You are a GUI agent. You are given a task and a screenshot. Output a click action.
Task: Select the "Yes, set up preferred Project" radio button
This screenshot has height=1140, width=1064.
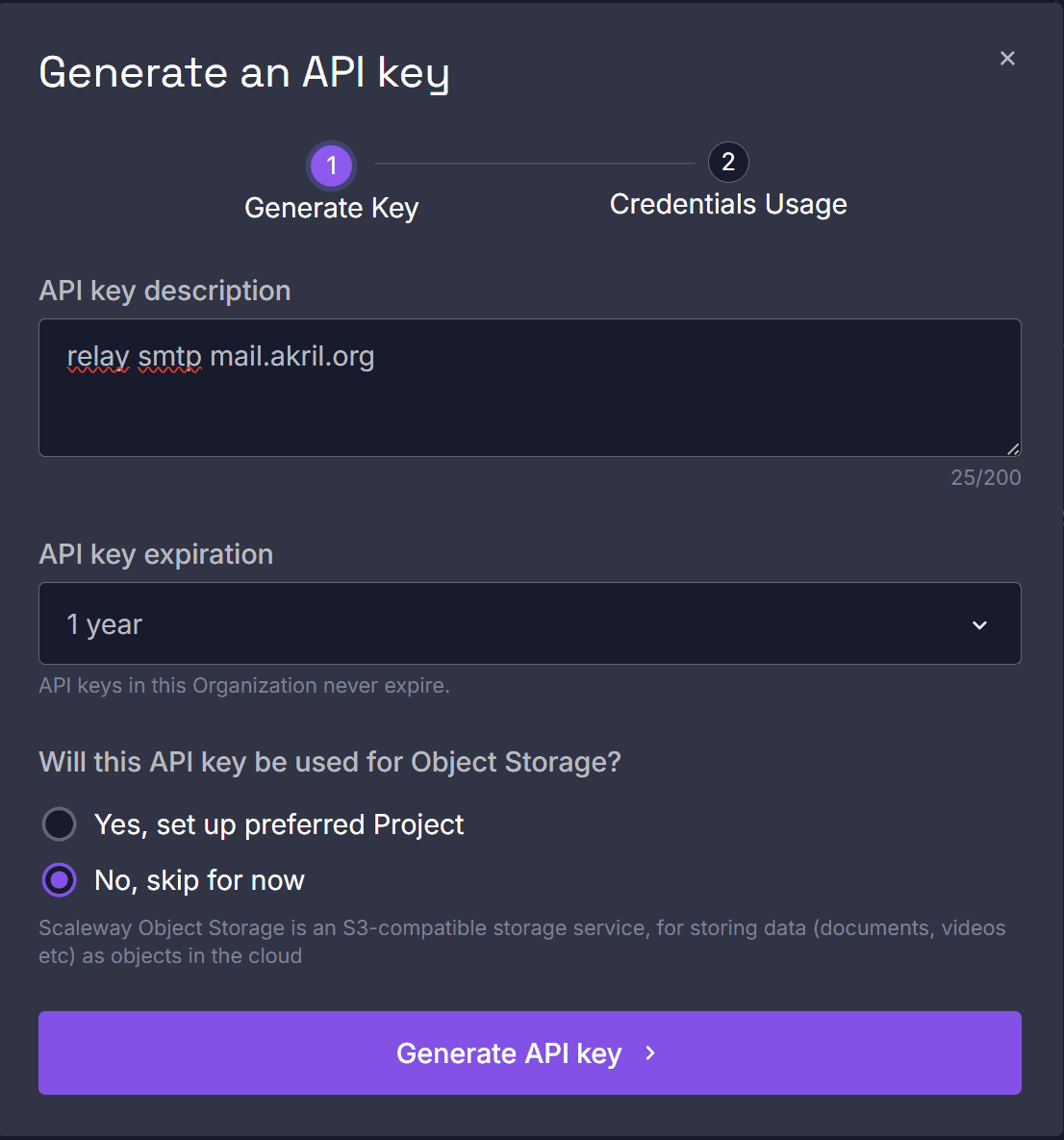coord(60,824)
